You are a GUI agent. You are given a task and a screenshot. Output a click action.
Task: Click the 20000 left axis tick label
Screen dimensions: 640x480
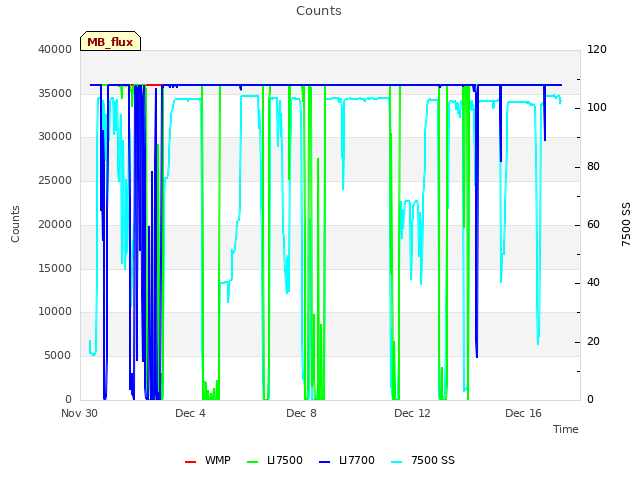[55, 224]
